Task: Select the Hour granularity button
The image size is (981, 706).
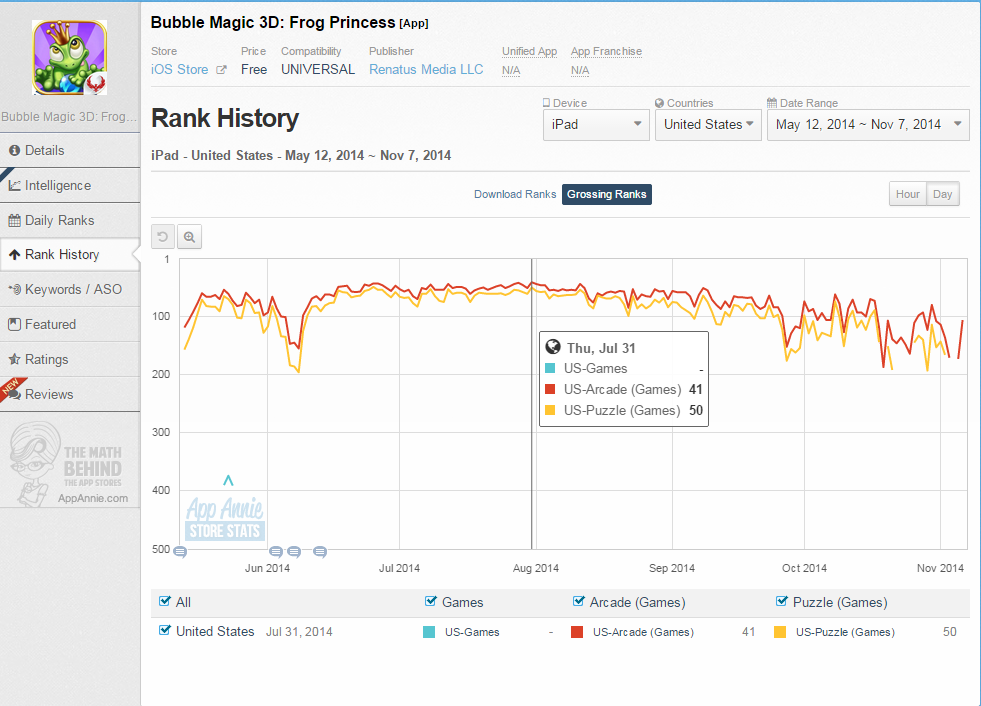Action: [x=908, y=194]
